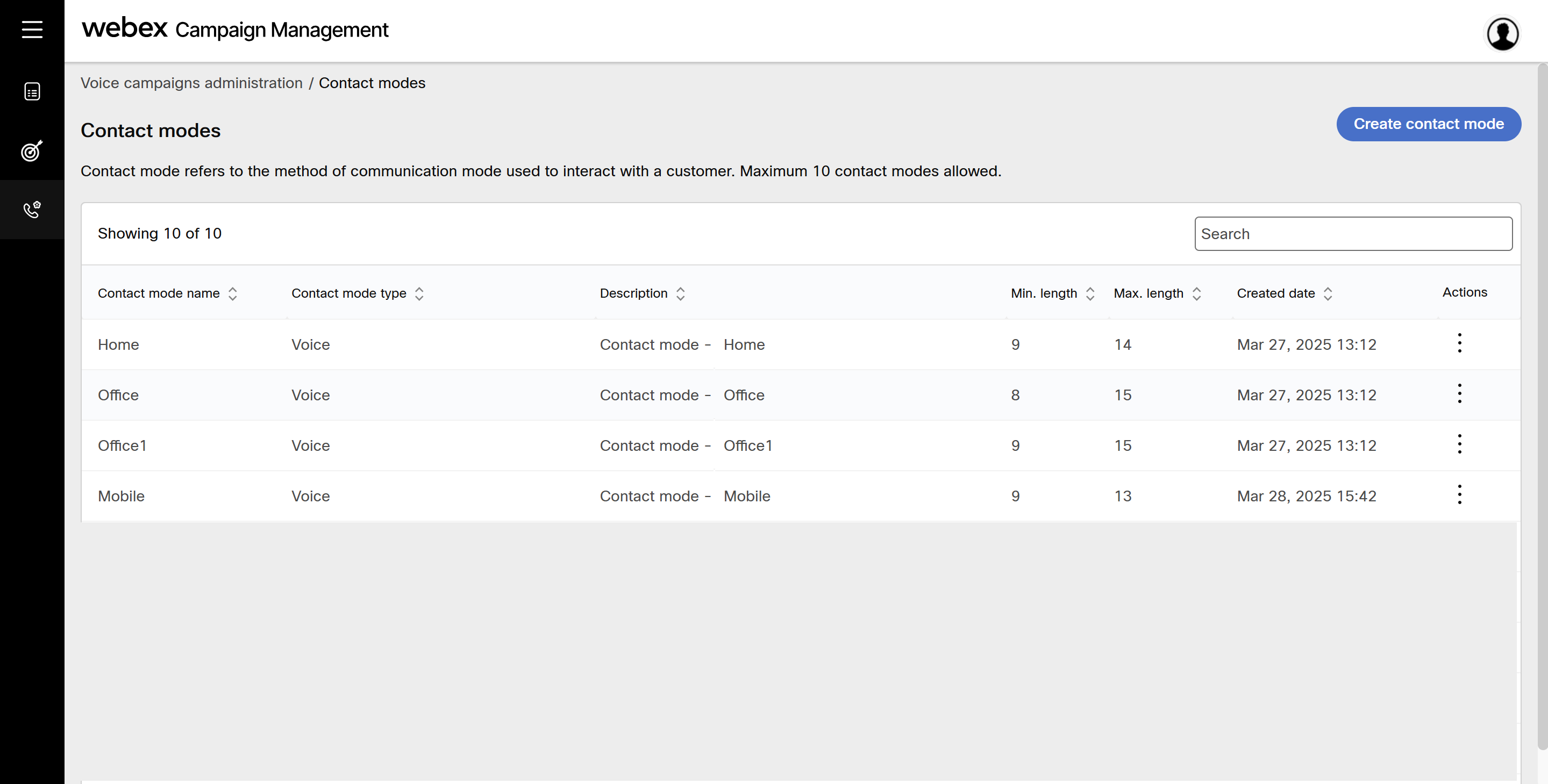
Task: Click the list report sidebar icon
Action: click(x=32, y=91)
